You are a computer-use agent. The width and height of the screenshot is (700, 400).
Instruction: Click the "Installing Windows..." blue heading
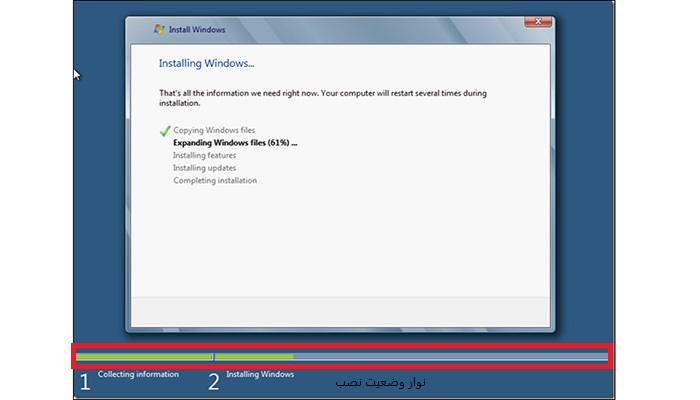pyautogui.click(x=206, y=64)
